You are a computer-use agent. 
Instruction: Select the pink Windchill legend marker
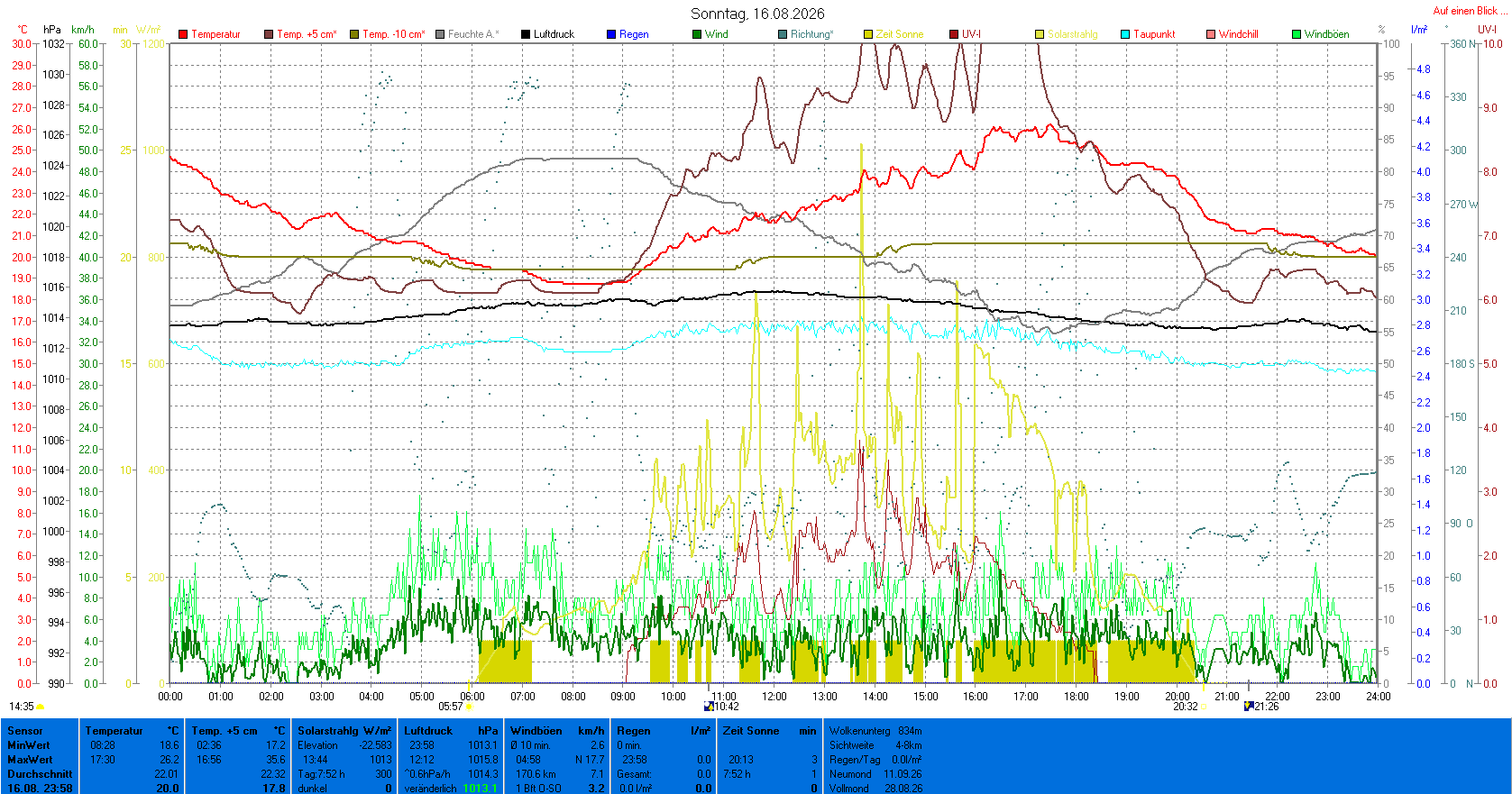tap(1211, 34)
